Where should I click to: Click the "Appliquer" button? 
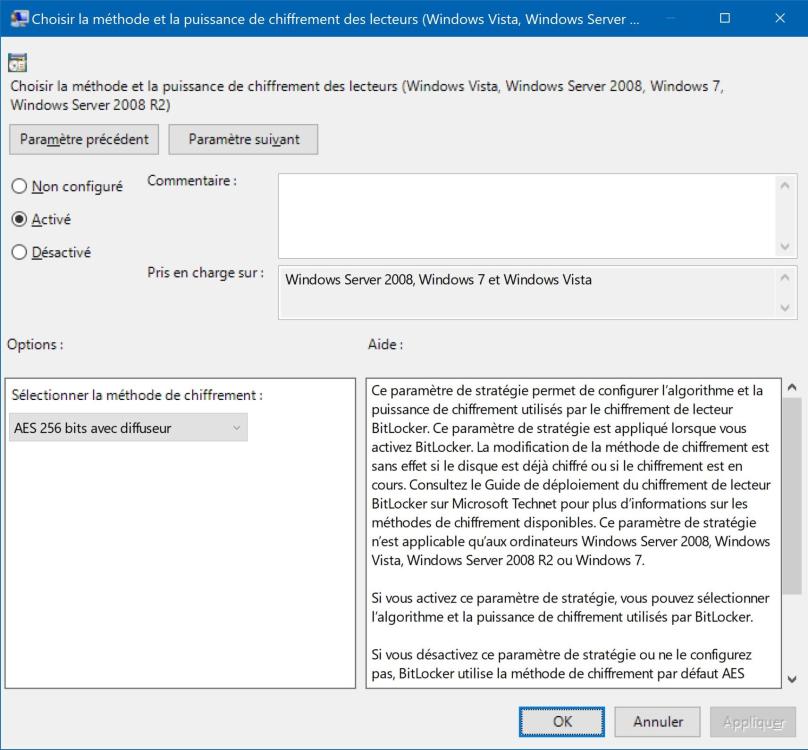752,721
